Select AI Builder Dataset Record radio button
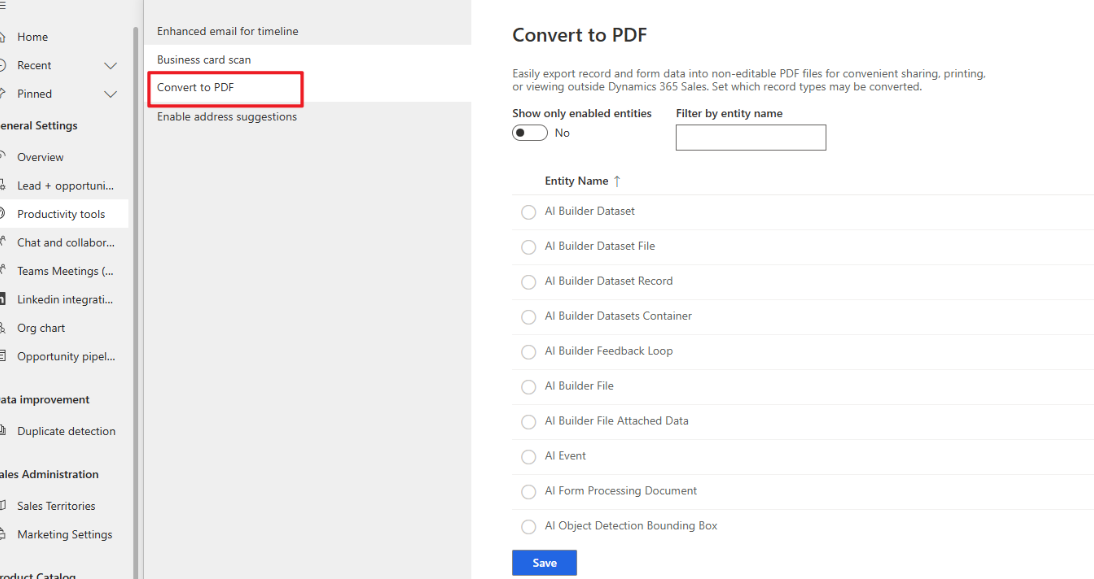Image resolution: width=1094 pixels, height=579 pixels. 529,282
